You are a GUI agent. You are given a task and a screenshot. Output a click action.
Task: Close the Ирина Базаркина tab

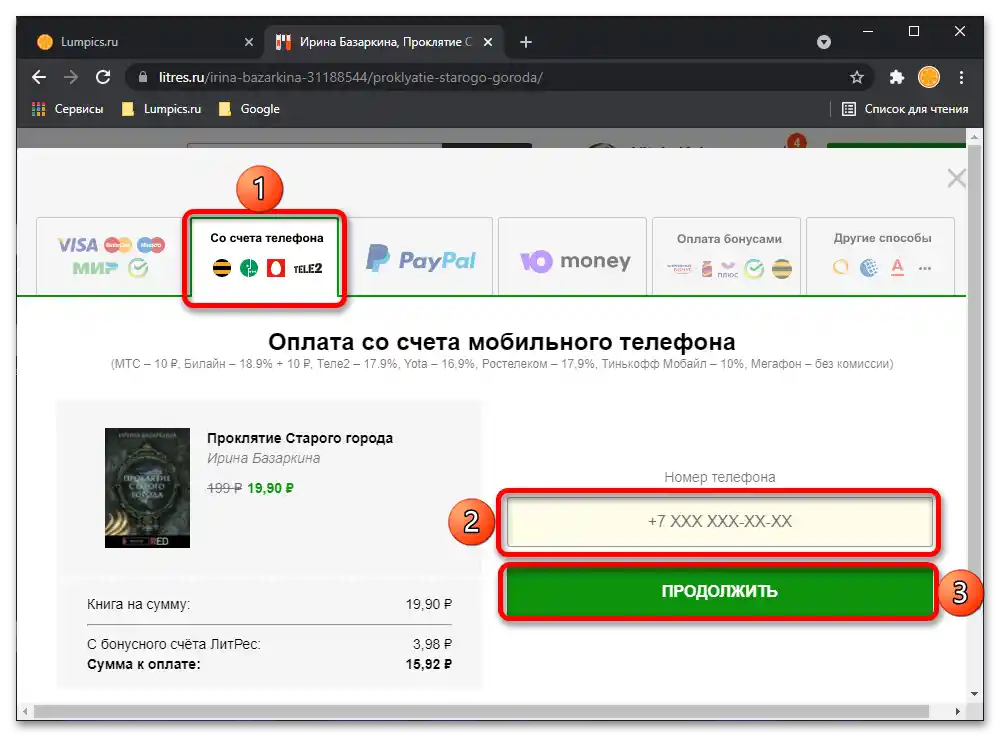[x=488, y=42]
